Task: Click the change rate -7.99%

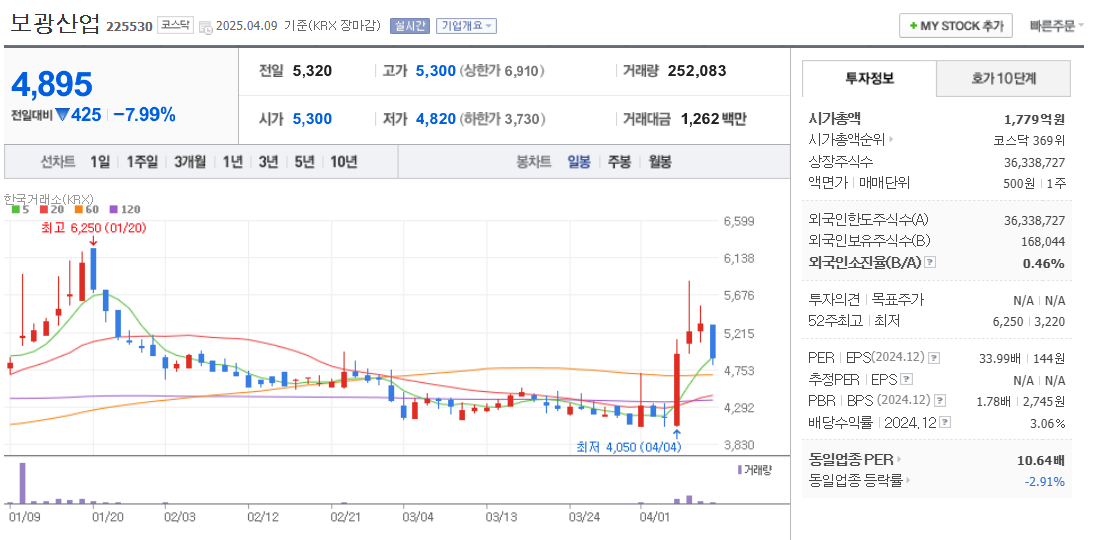Action: 144,115
